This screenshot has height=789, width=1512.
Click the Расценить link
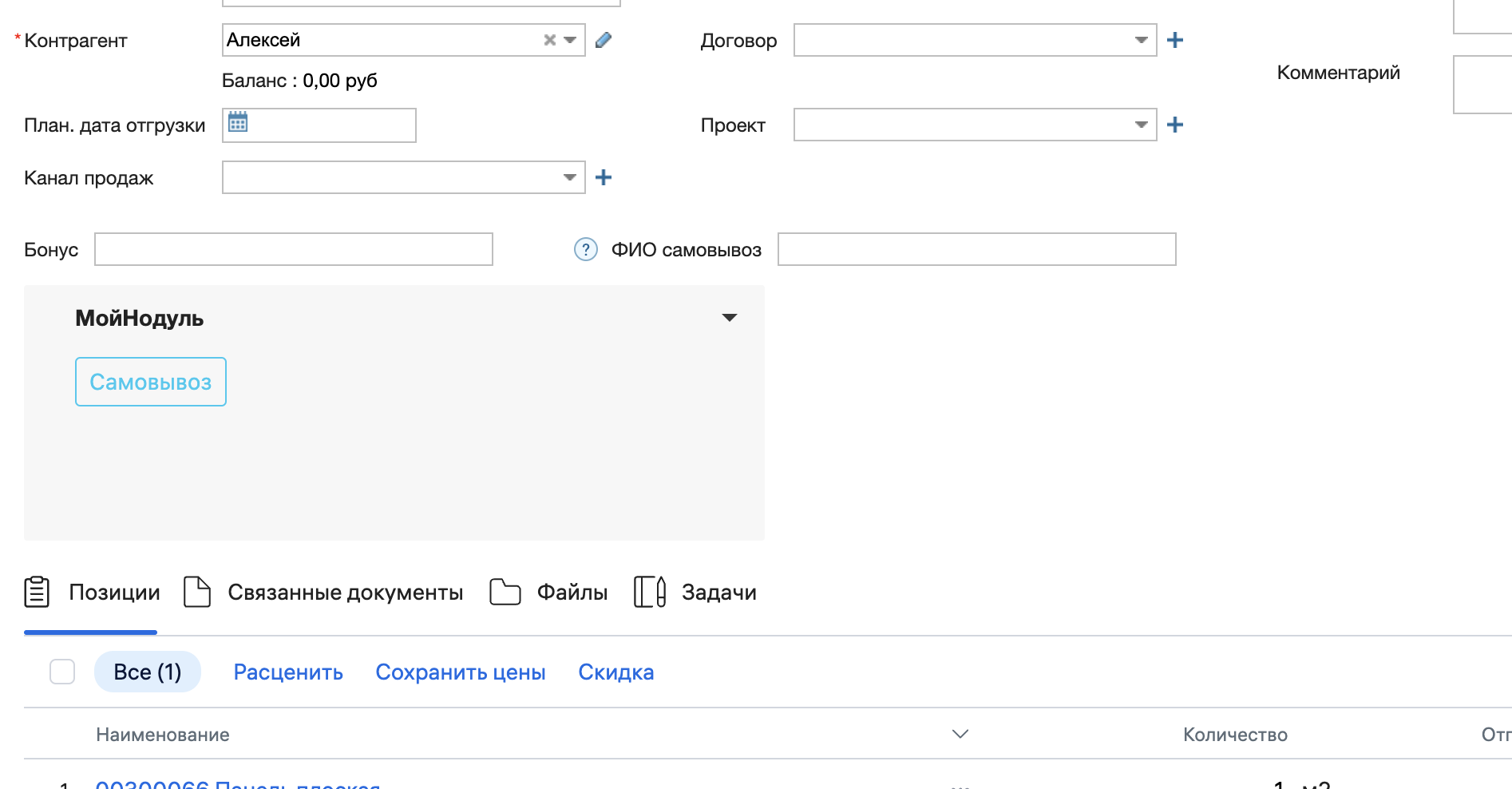point(288,672)
